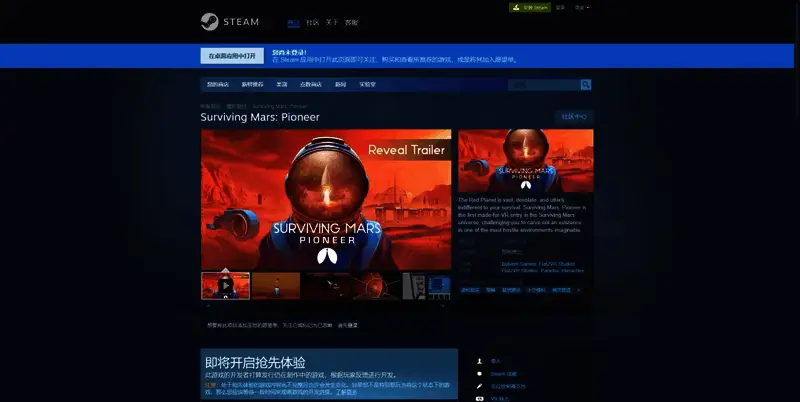Open the language dropdown at top right
This screenshot has height=402, width=800.
coord(582,8)
